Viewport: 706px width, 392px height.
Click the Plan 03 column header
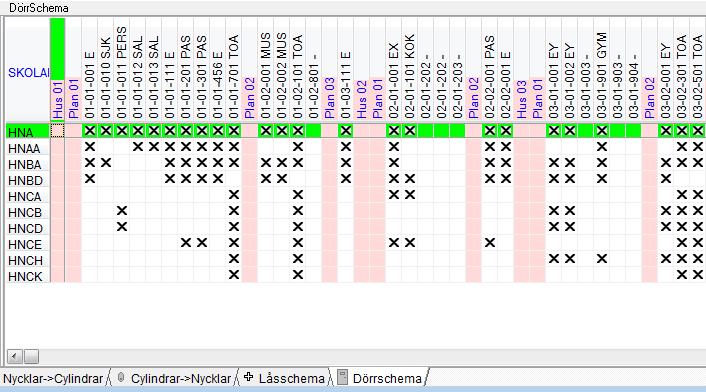[x=330, y=98]
